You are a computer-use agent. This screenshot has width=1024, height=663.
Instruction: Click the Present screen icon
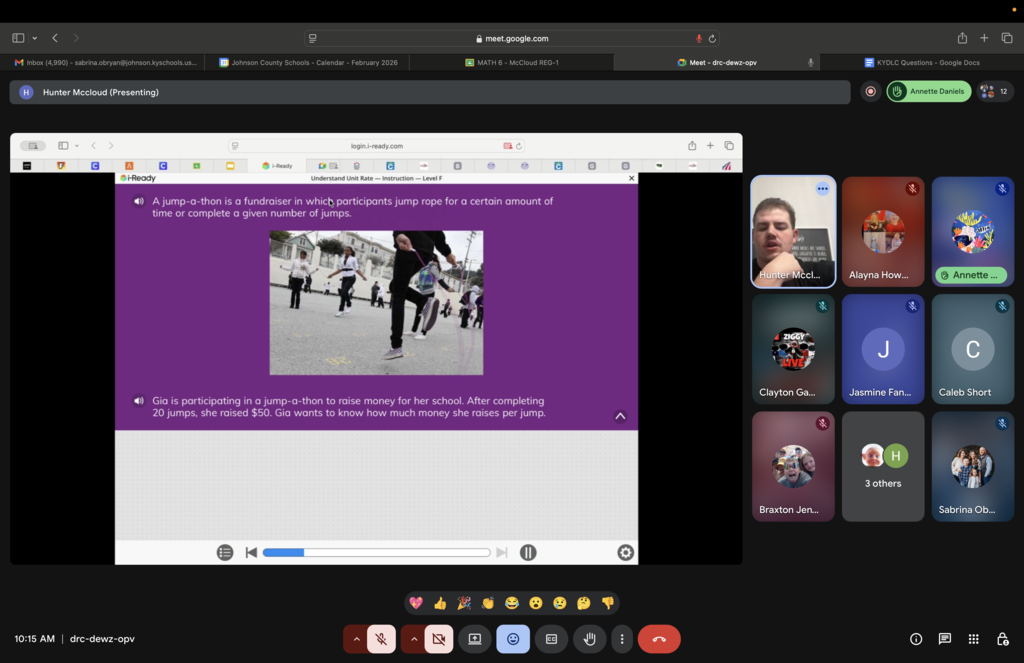[x=474, y=639]
